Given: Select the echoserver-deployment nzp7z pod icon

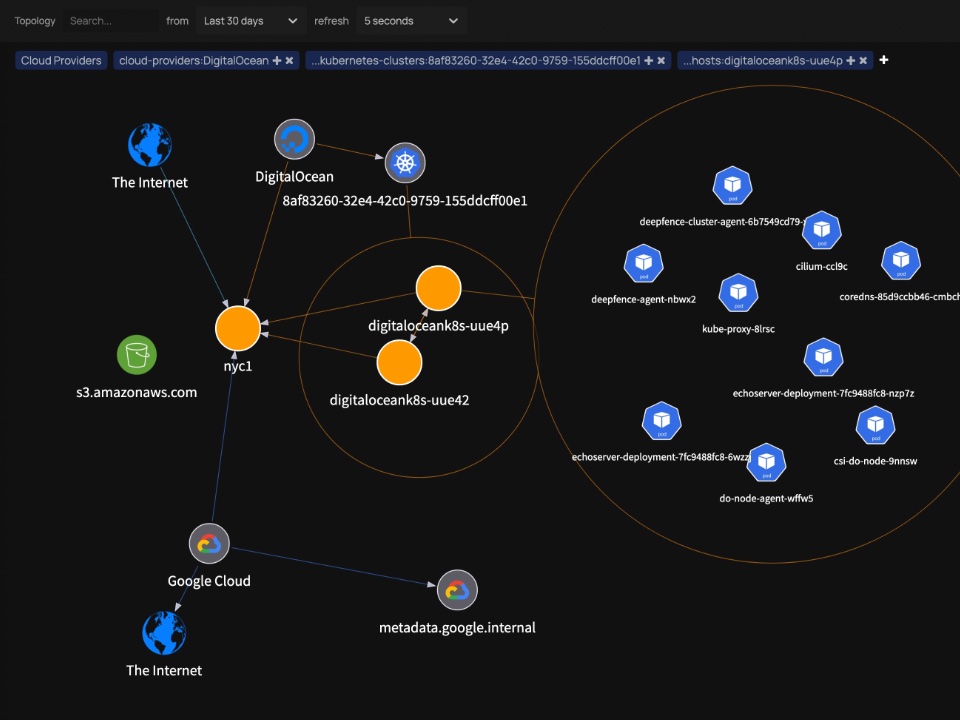Looking at the screenshot, I should [823, 357].
